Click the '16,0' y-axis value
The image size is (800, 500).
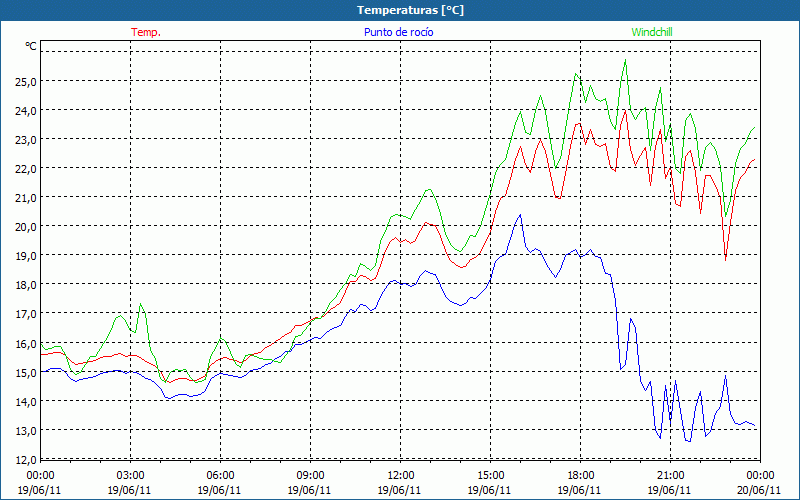(x=24, y=344)
